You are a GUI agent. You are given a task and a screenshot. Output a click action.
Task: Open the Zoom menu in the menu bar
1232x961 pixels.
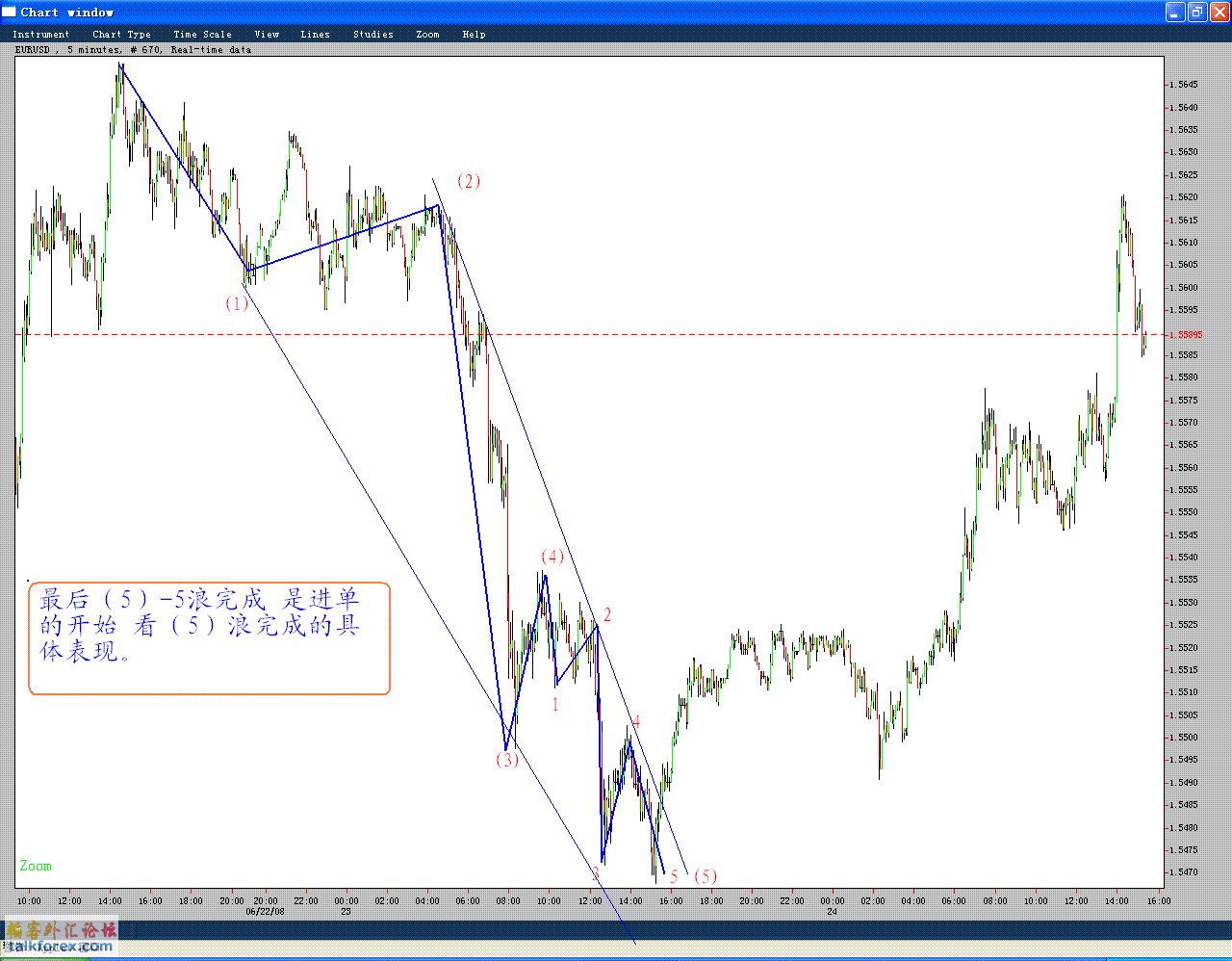tap(427, 34)
